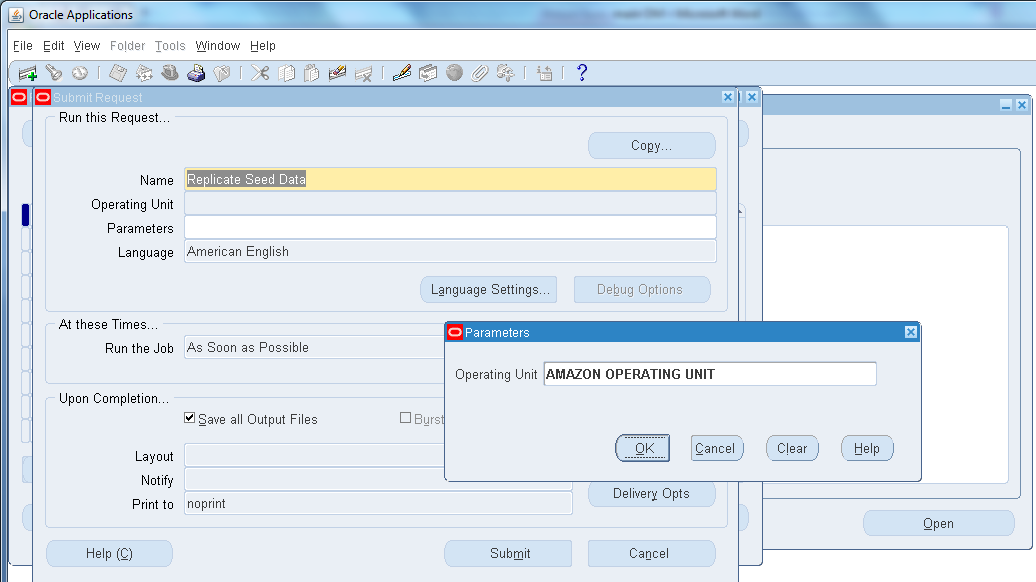Click the Oracle icon in Parameters title bar
Screen dimensions: 1036x582
pos(455,332)
